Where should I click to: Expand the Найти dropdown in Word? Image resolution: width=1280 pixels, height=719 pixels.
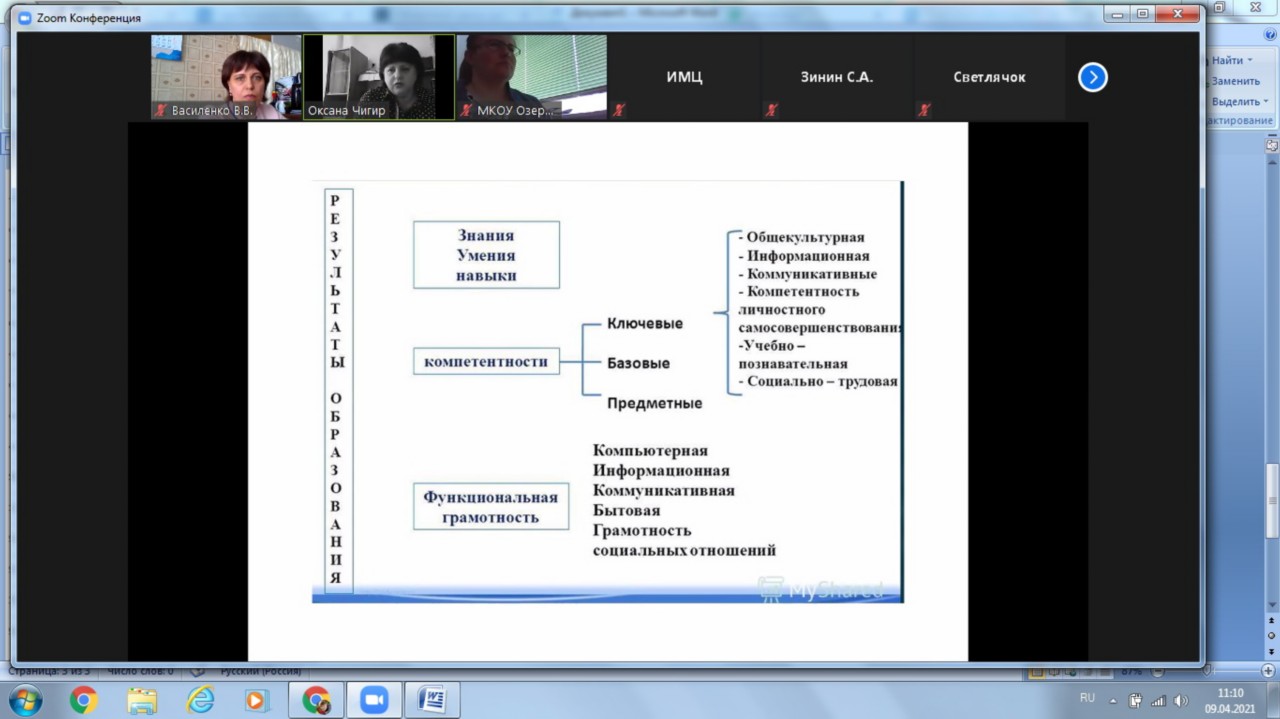pyautogui.click(x=1250, y=61)
